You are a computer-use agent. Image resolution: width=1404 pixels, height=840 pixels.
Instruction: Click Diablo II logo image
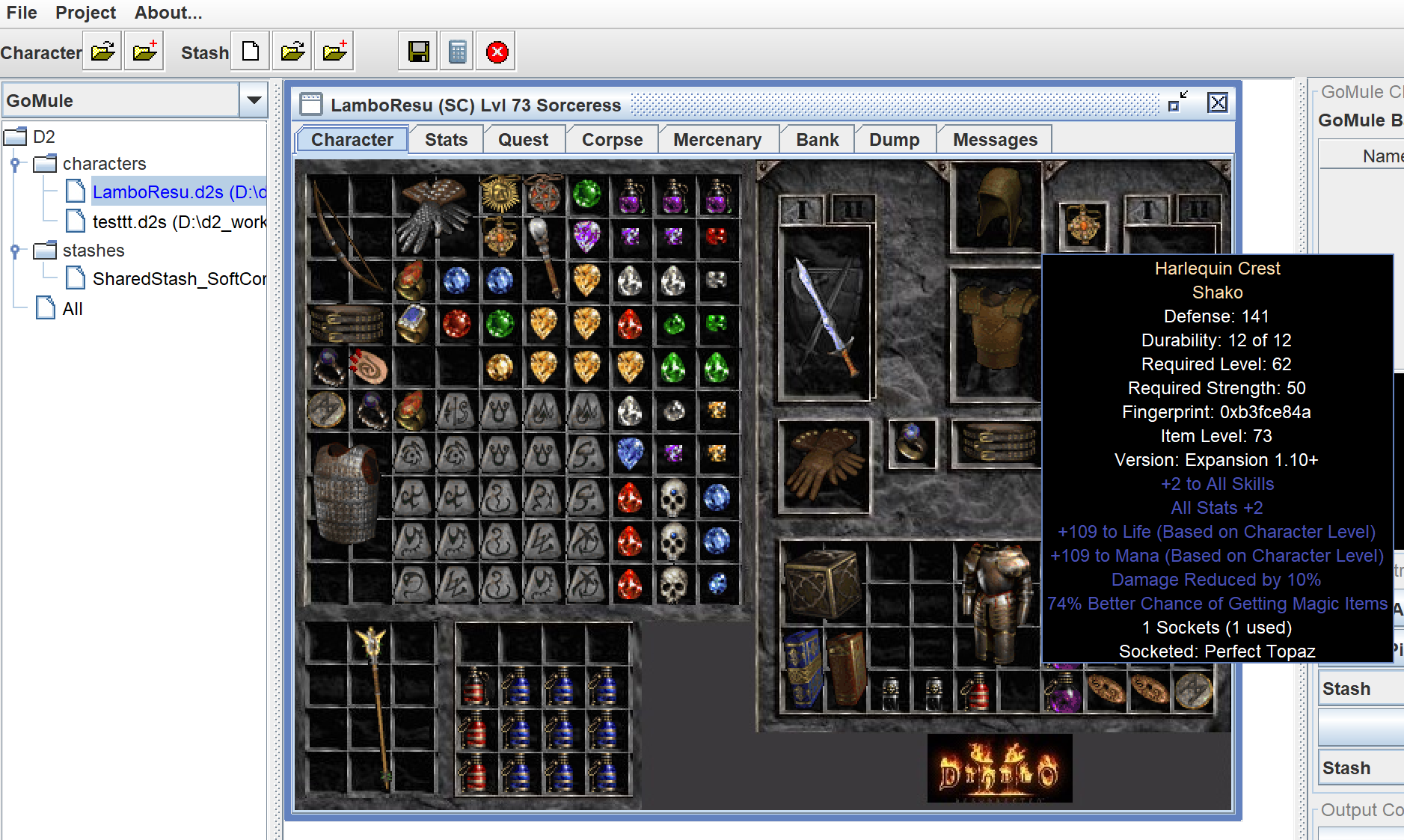pos(999,768)
